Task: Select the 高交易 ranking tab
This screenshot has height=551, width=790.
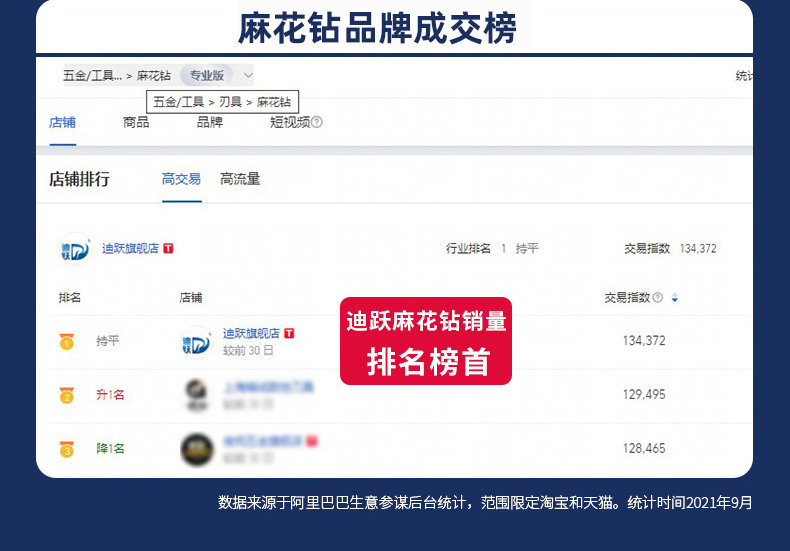Action: pos(181,179)
